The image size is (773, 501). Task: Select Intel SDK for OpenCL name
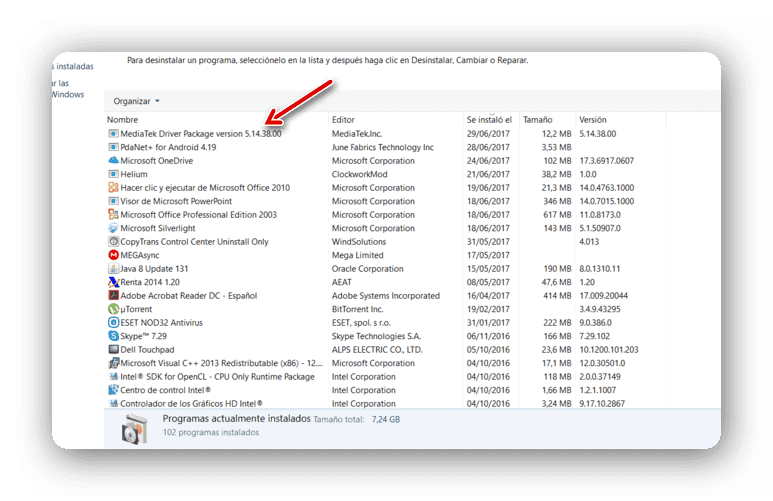[x=217, y=377]
